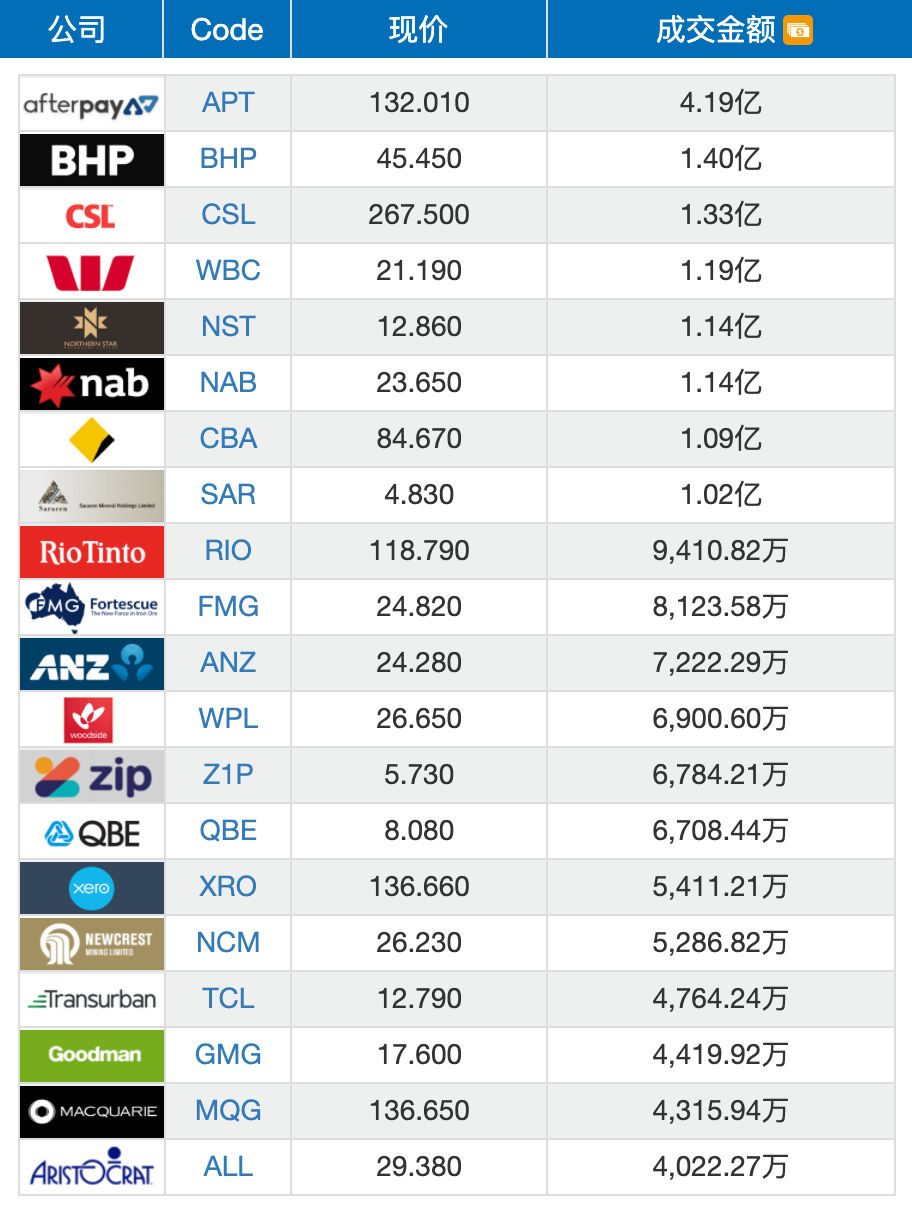Select the 公司 column header

point(77,29)
